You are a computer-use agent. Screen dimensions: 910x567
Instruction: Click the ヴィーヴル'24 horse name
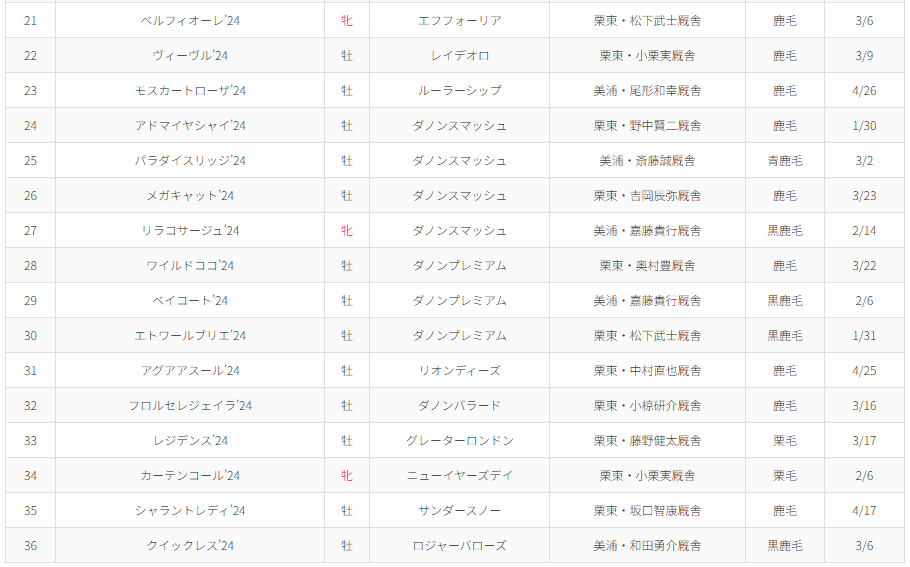click(x=190, y=55)
